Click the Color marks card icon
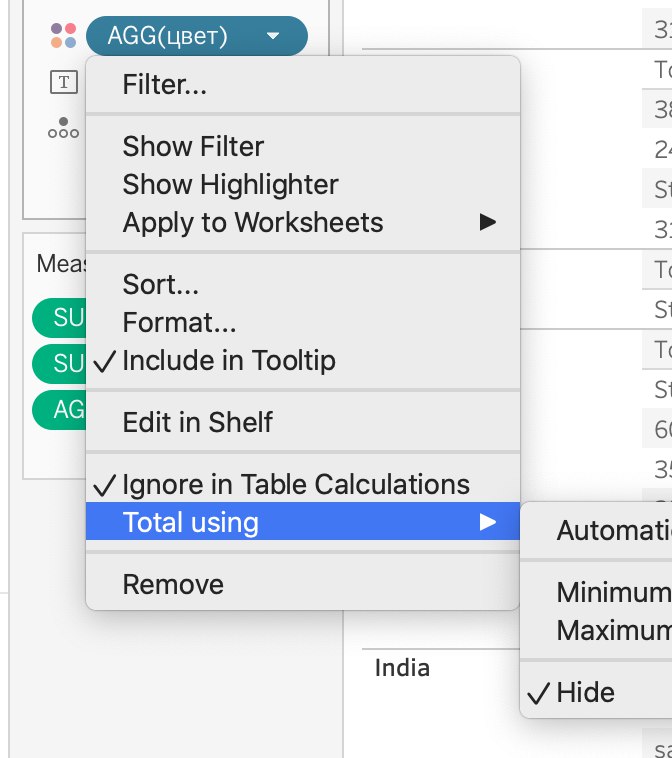Screen dimensions: 672x758 [x=63, y=35]
